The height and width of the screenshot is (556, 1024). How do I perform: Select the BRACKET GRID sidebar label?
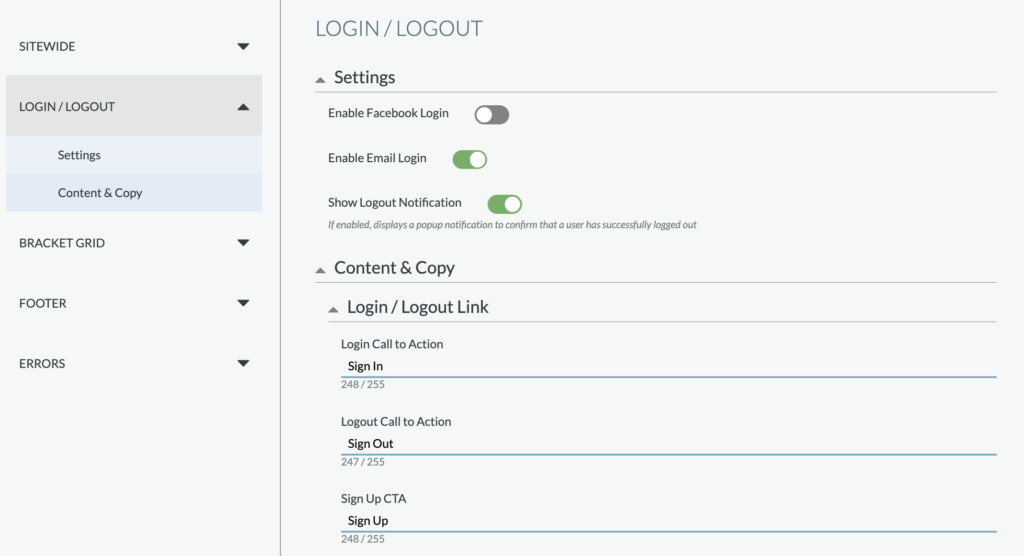click(62, 243)
